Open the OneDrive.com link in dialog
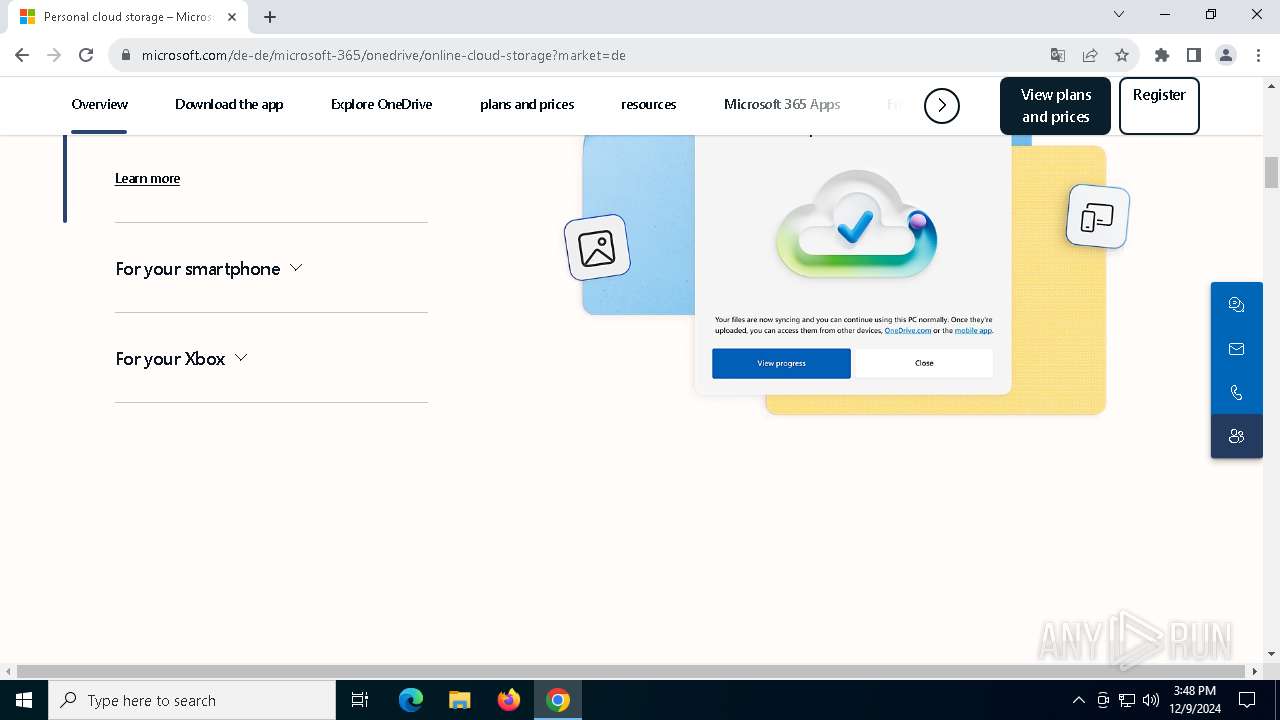 (907, 330)
